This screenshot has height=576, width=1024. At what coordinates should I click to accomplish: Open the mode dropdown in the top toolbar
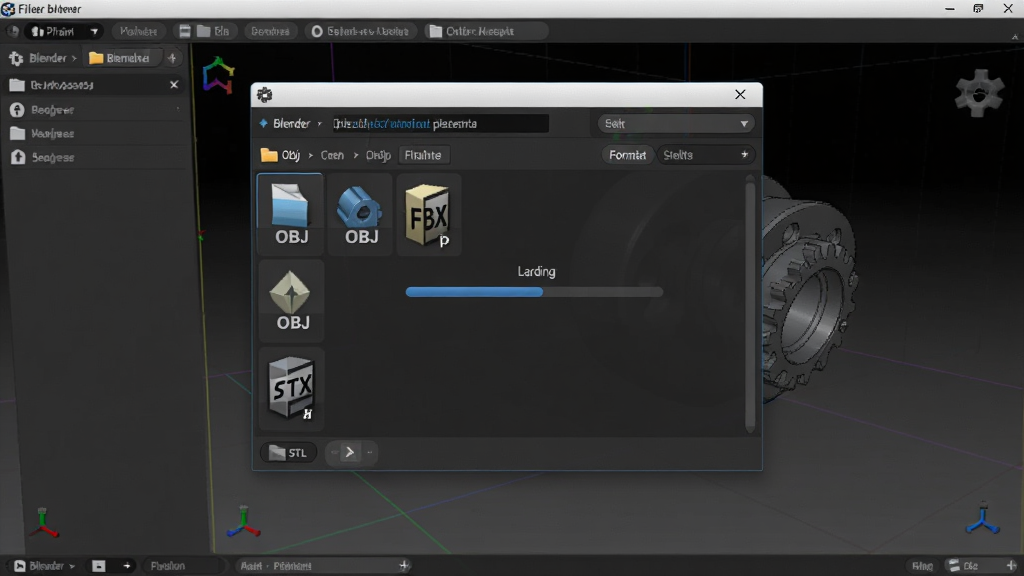(64, 31)
